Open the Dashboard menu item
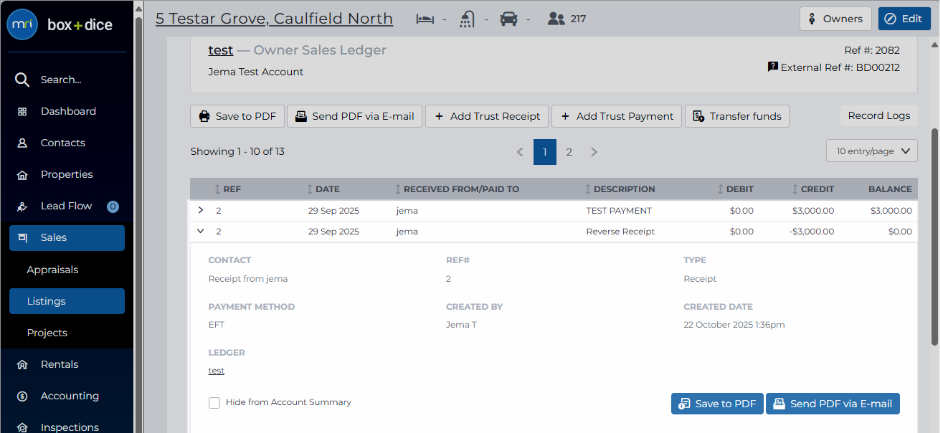Image resolution: width=940 pixels, height=433 pixels. tap(68, 112)
